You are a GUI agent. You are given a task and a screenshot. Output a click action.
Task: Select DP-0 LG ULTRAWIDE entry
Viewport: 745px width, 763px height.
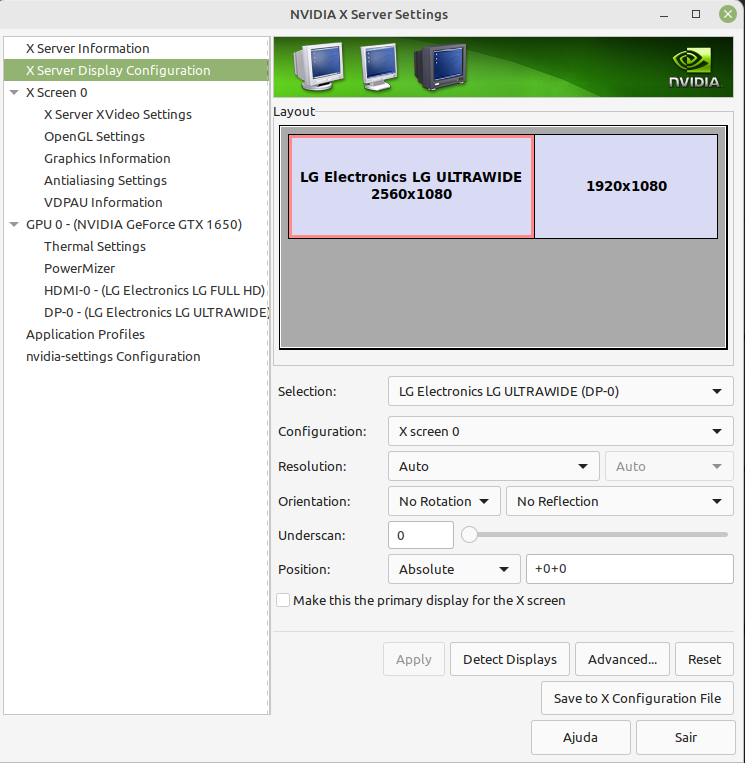click(156, 312)
